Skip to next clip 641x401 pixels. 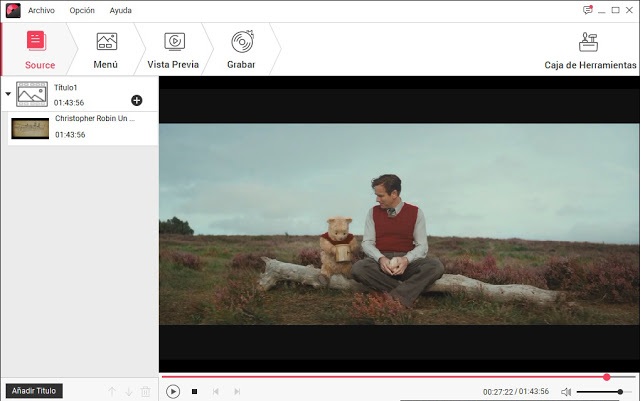click(x=237, y=392)
